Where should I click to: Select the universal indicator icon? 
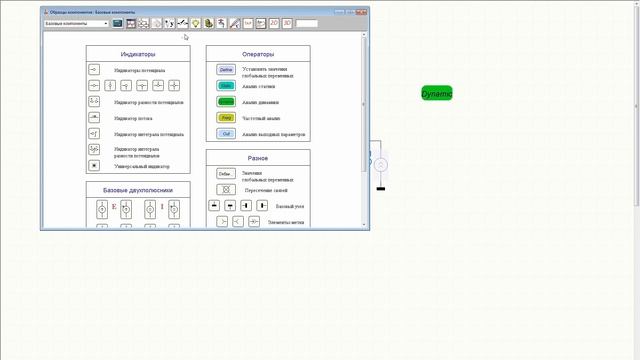point(94,165)
